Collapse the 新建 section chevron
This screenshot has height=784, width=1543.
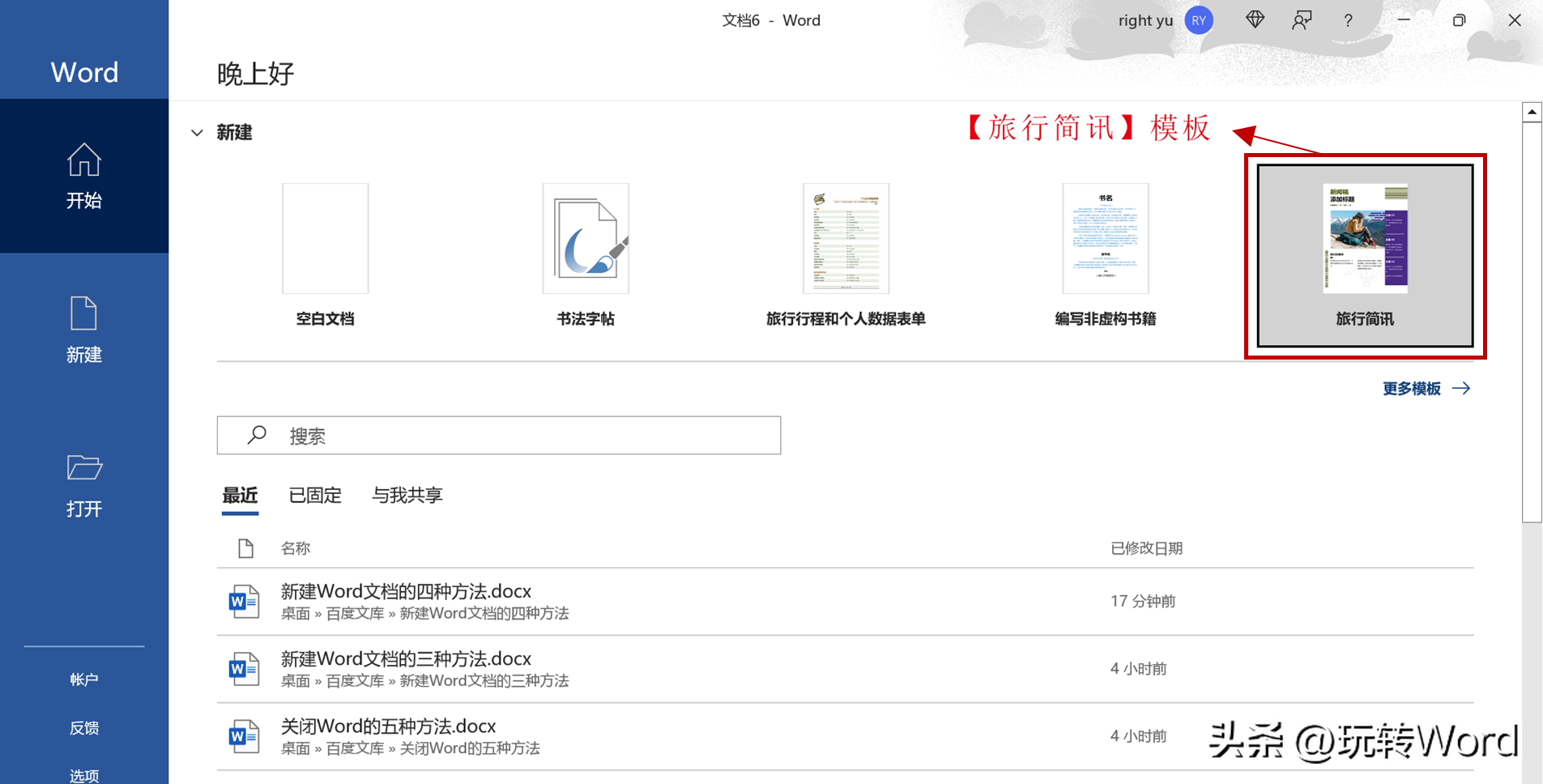[197, 133]
